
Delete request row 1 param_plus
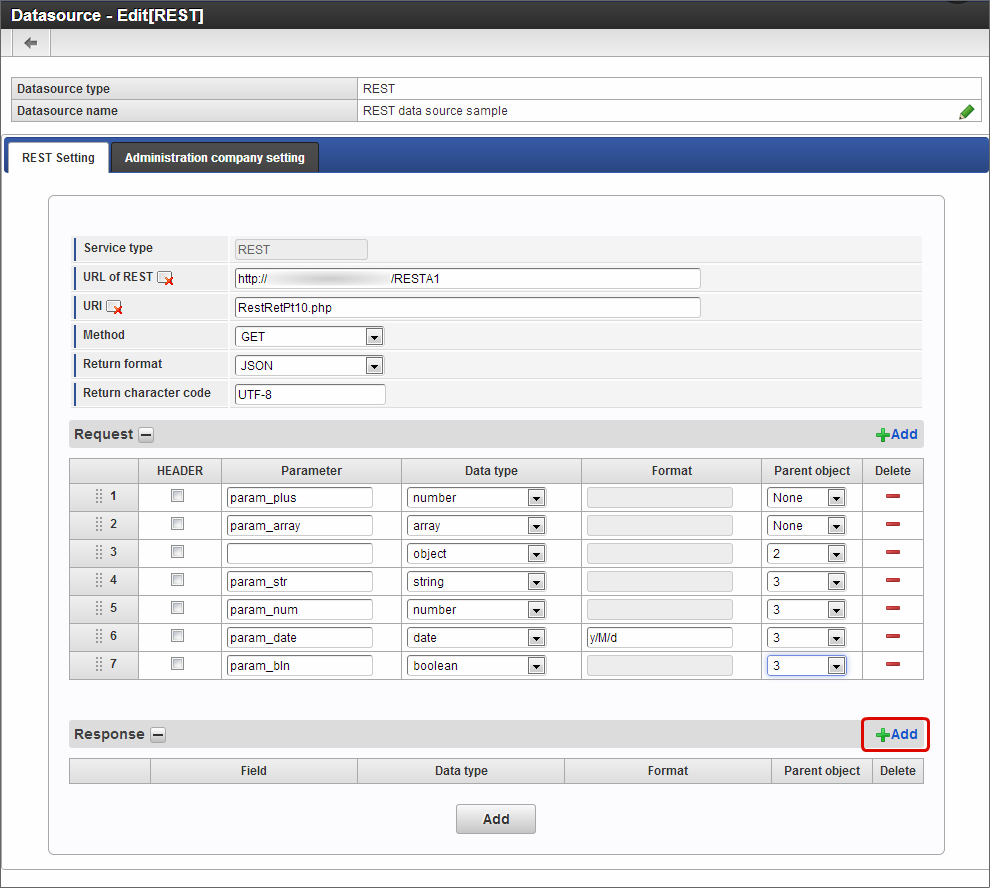click(x=892, y=496)
